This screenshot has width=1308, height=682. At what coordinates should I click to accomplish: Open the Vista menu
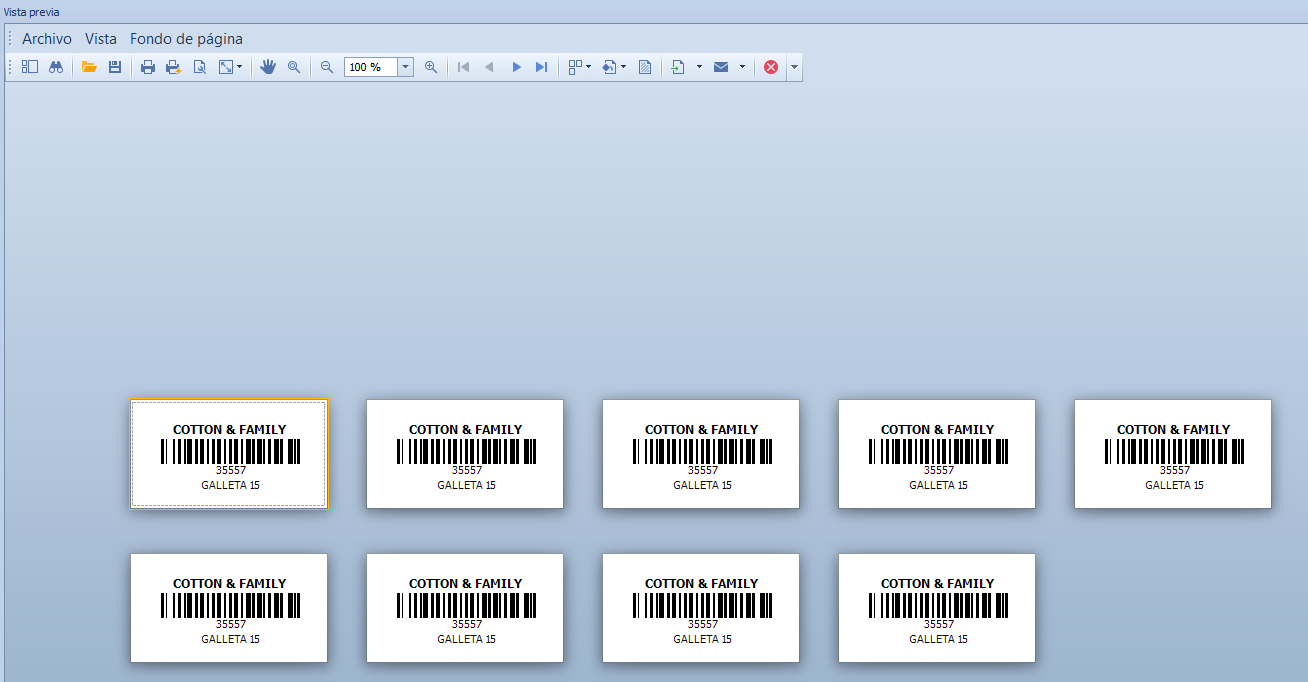[101, 39]
